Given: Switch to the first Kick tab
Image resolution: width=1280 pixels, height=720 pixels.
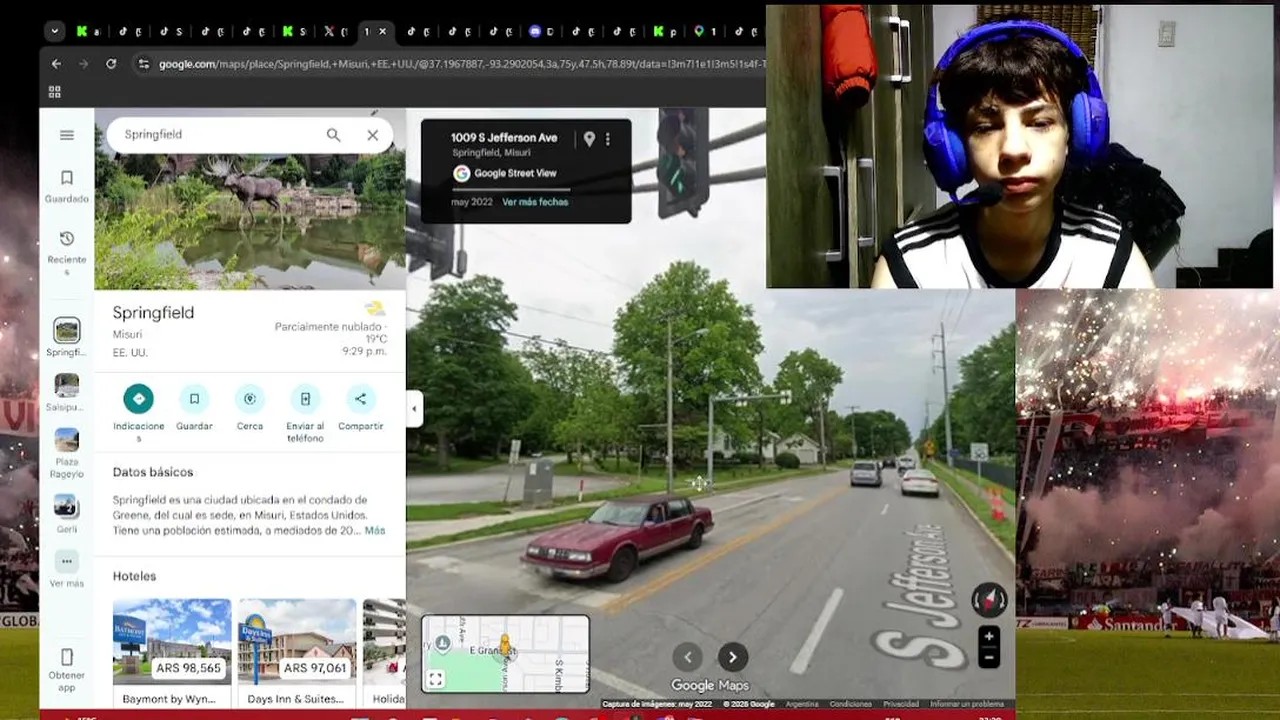Looking at the screenshot, I should click(x=88, y=31).
